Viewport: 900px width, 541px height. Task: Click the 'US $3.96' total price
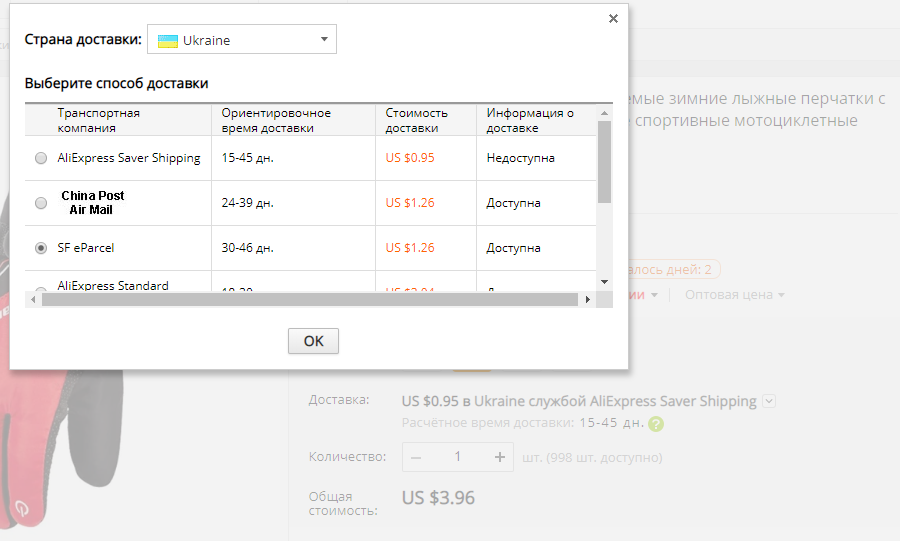[x=438, y=497]
